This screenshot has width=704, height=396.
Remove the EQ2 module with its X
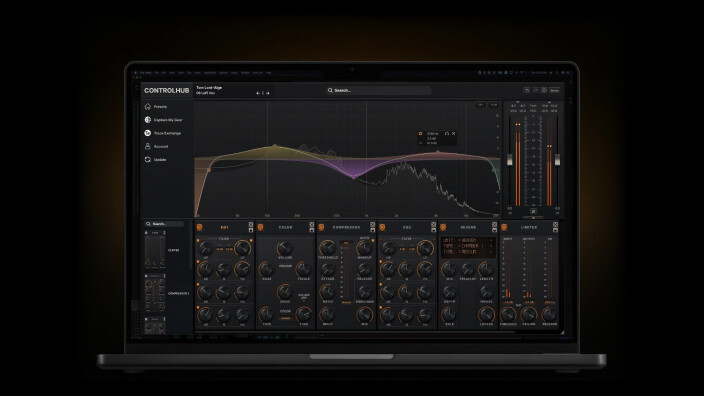tap(433, 224)
